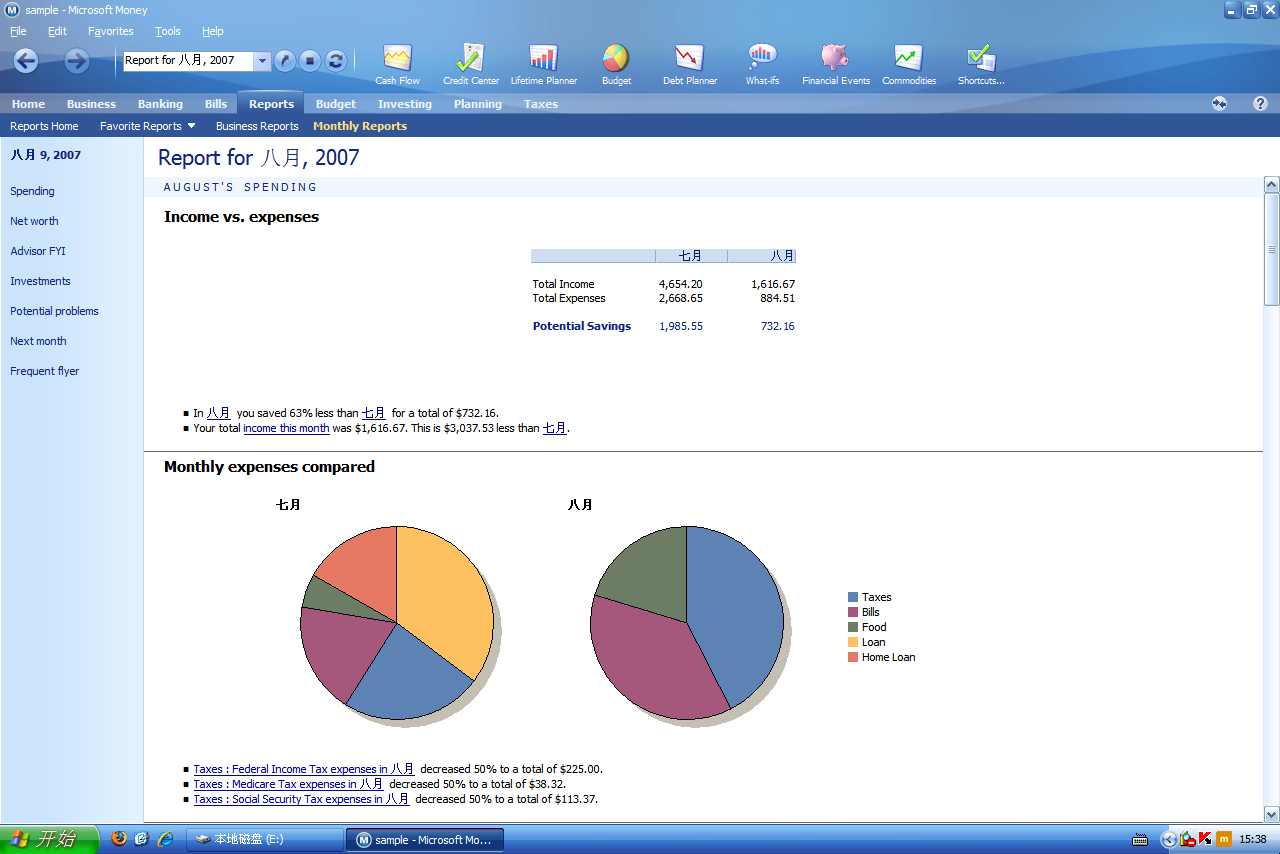Open the Credit Center

pos(470,62)
